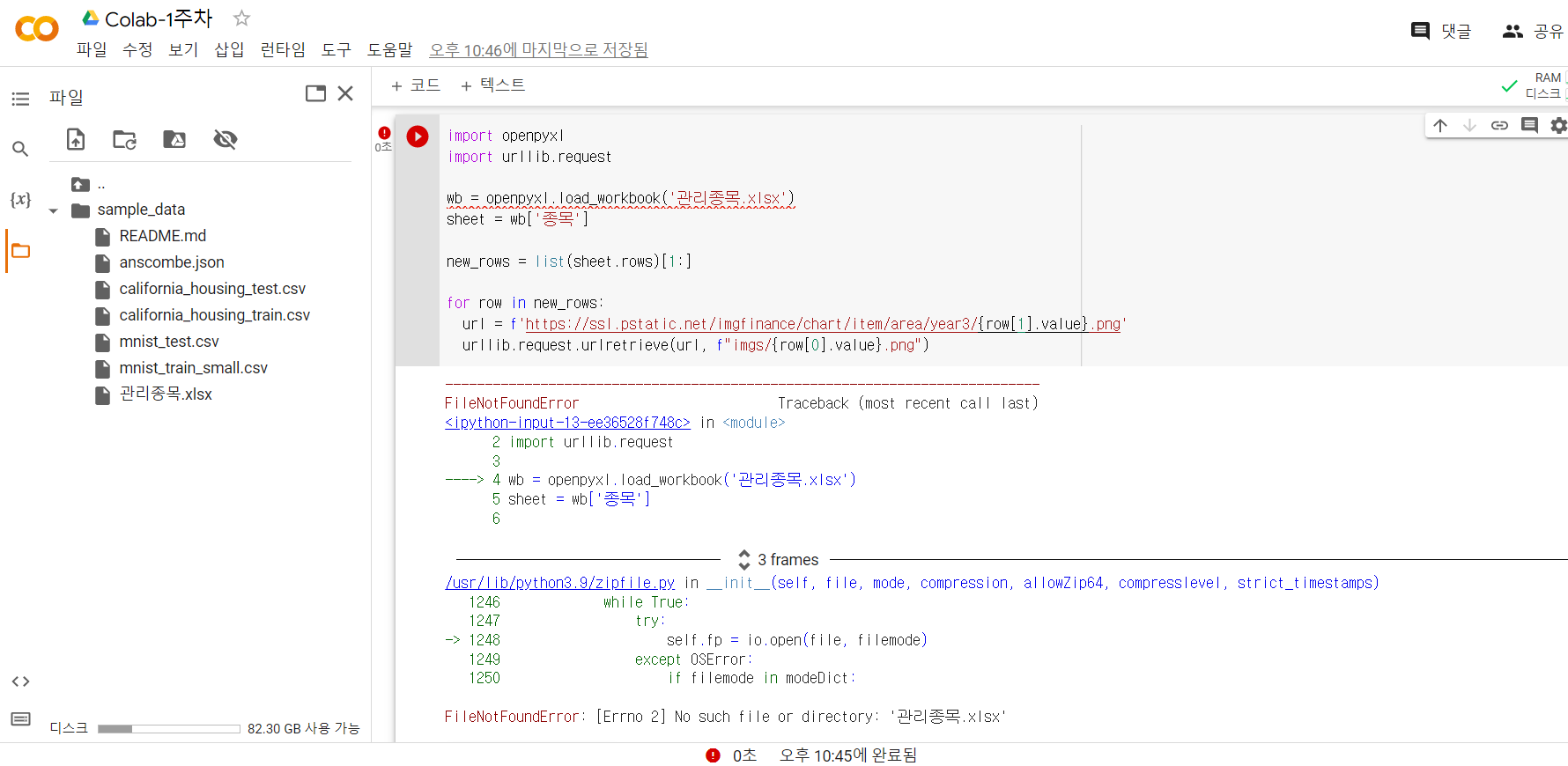Click the disk usage bar
This screenshot has width=1568, height=766.
click(168, 729)
